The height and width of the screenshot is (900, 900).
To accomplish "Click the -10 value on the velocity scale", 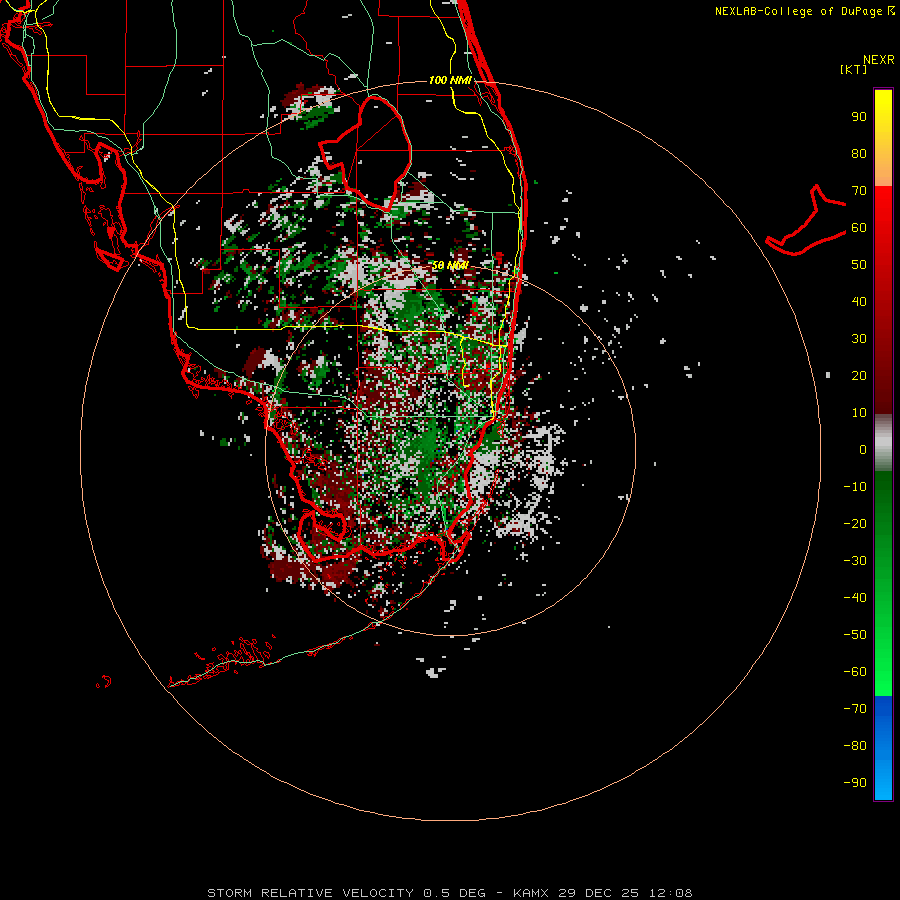I will (x=855, y=487).
